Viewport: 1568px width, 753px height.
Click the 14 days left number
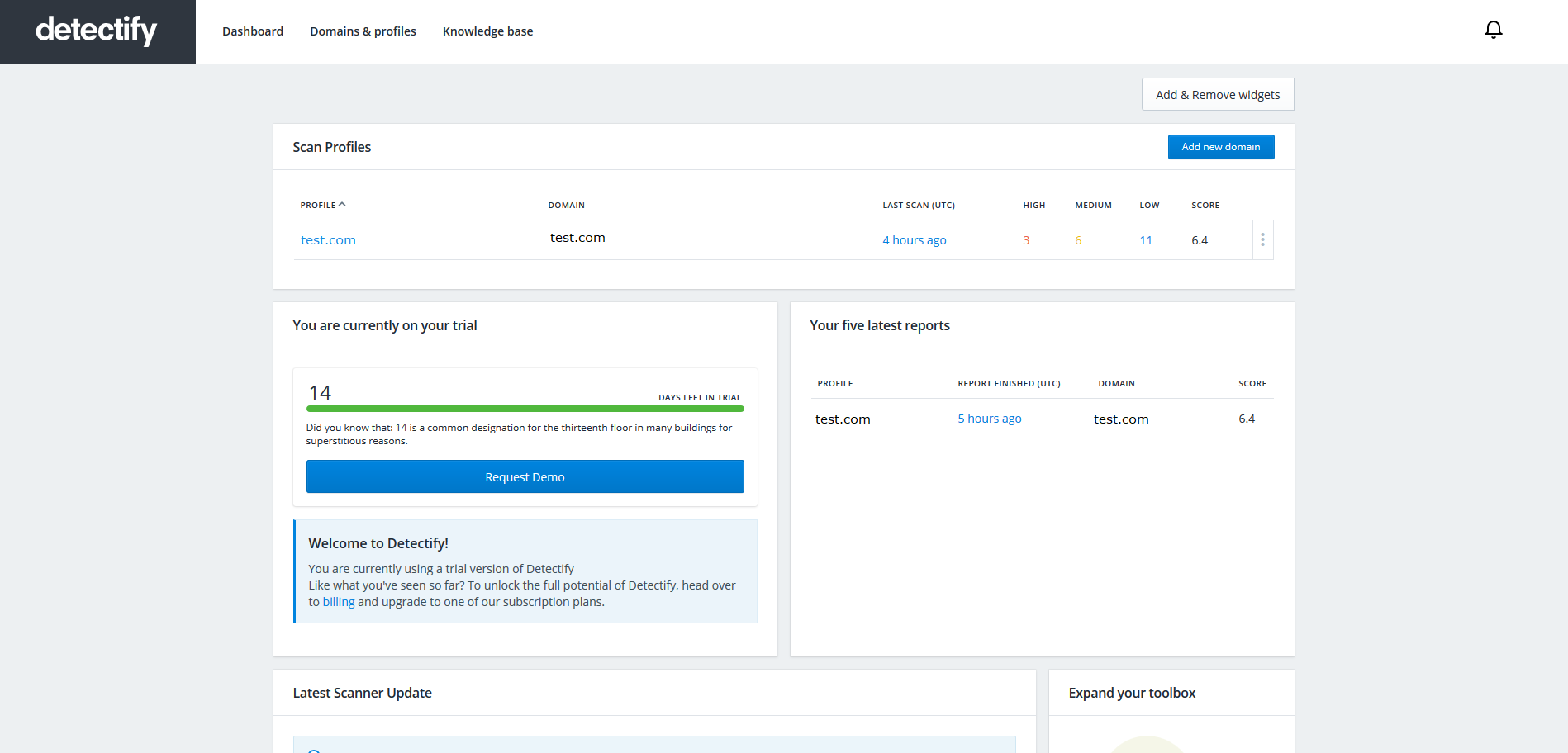pos(320,392)
